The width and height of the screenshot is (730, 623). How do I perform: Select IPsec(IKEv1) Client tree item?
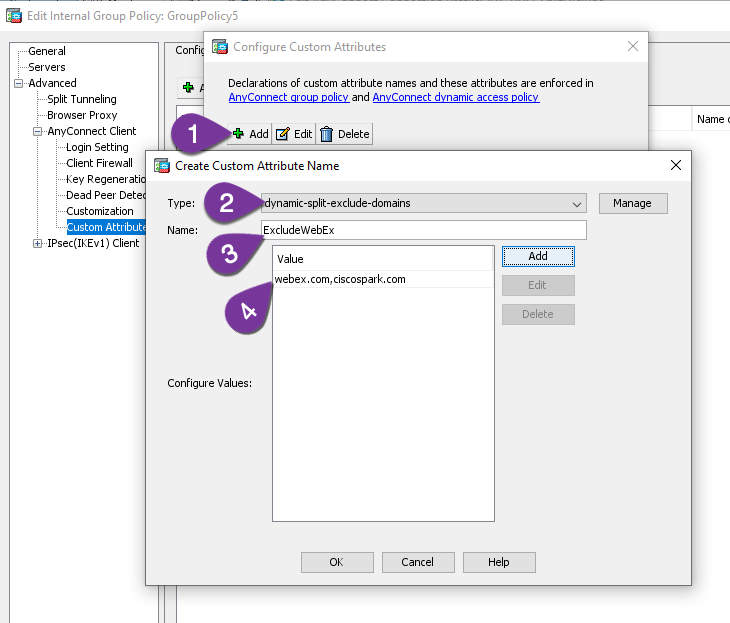point(93,243)
